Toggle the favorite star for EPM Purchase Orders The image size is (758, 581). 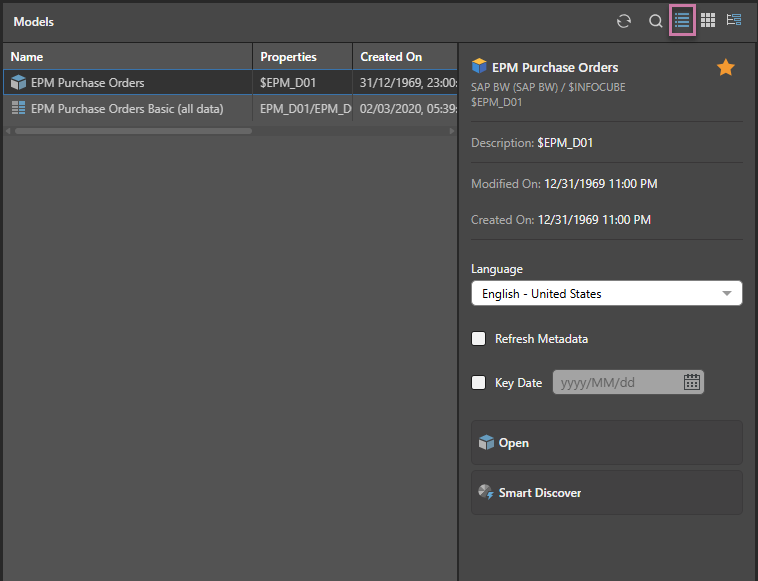[x=726, y=68]
